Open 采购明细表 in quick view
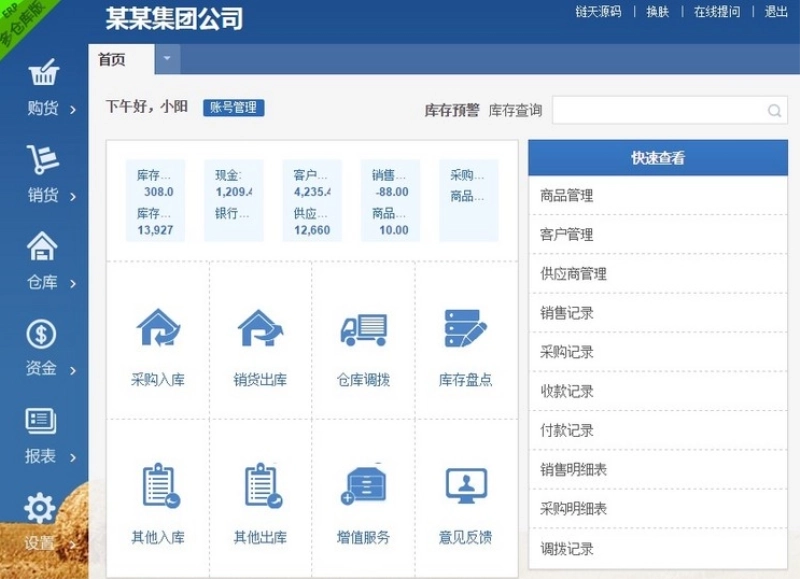 tap(658, 509)
